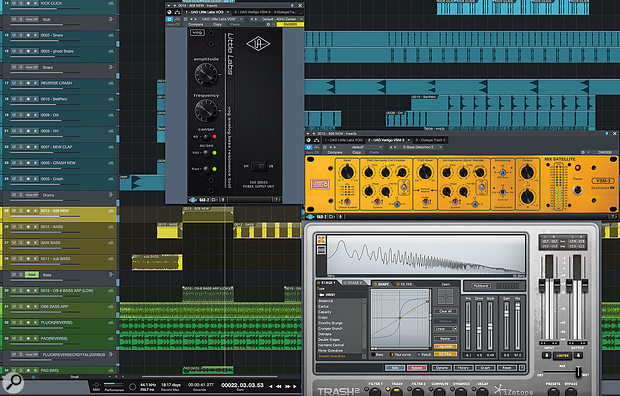Open E-Bass Distortion preset dropdown in Vertigo window
Image resolution: width=620 pixels, height=396 pixels.
pos(420,147)
